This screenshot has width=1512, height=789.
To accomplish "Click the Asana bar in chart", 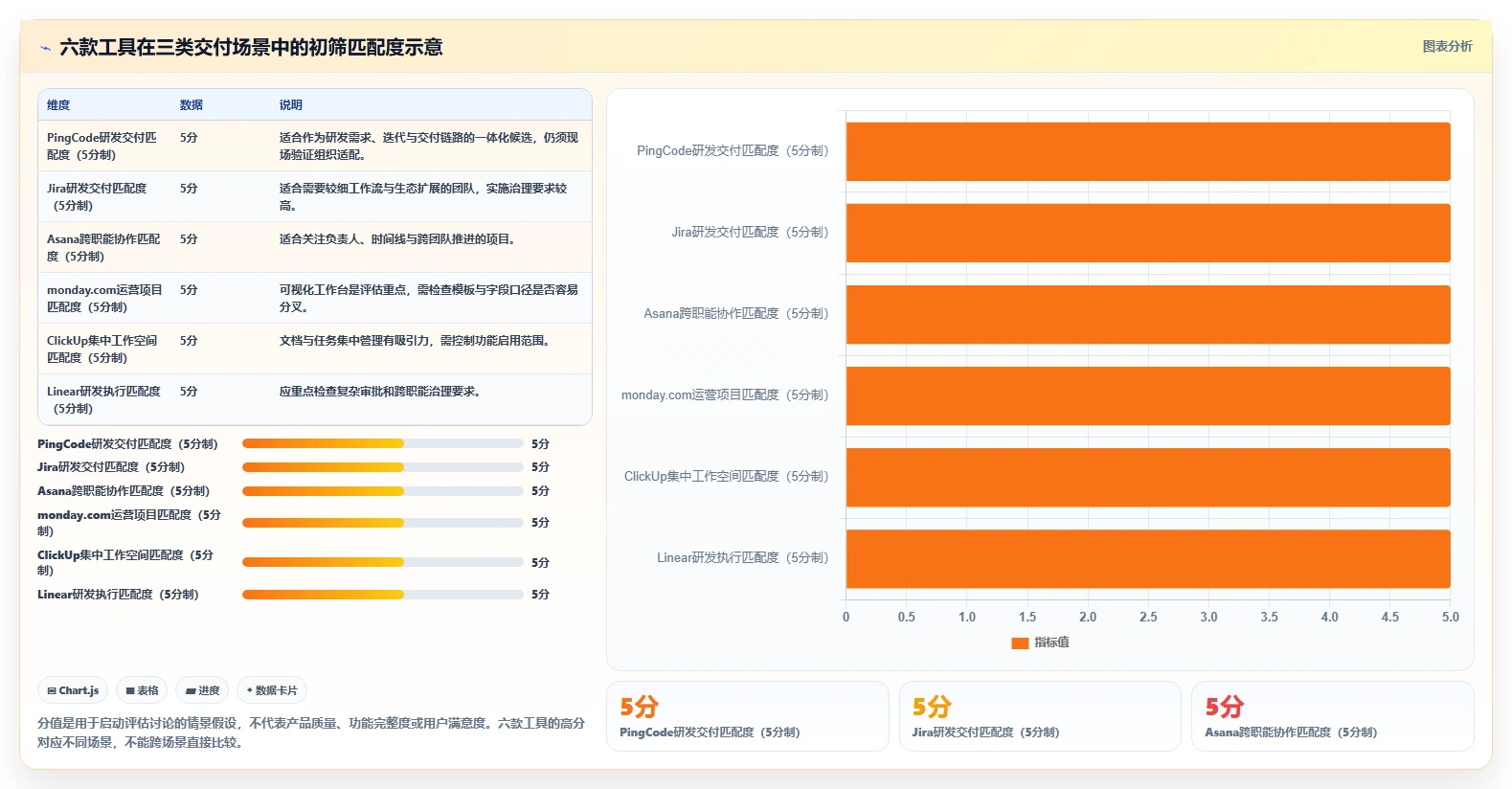I will coord(1148,314).
